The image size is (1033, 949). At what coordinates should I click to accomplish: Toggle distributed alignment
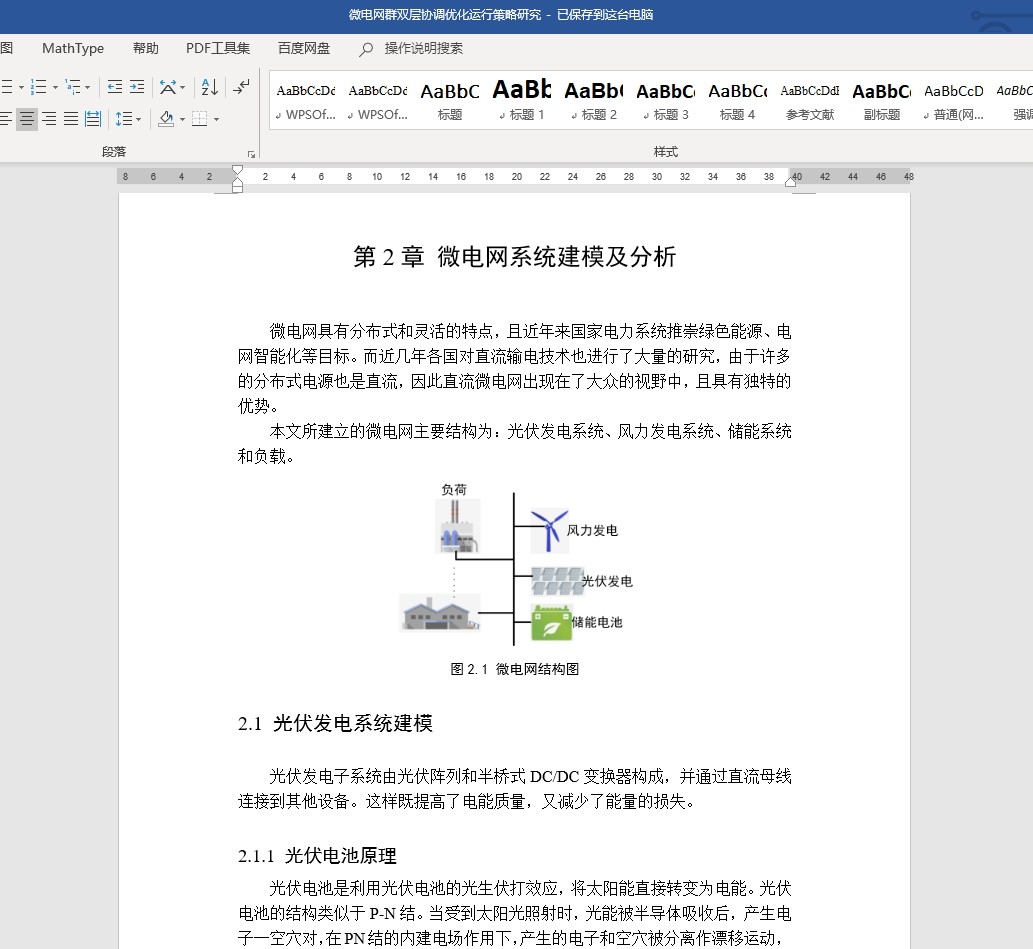pyautogui.click(x=93, y=119)
